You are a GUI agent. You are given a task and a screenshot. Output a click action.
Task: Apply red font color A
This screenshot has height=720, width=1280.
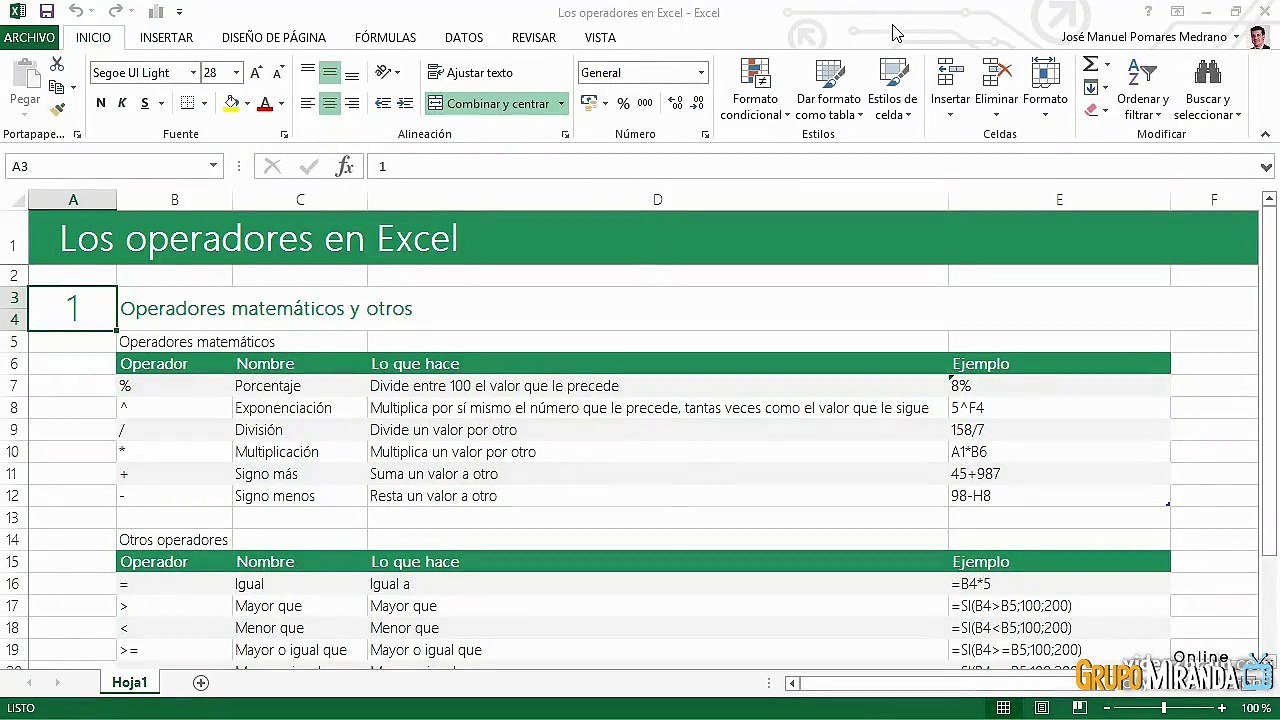point(265,103)
